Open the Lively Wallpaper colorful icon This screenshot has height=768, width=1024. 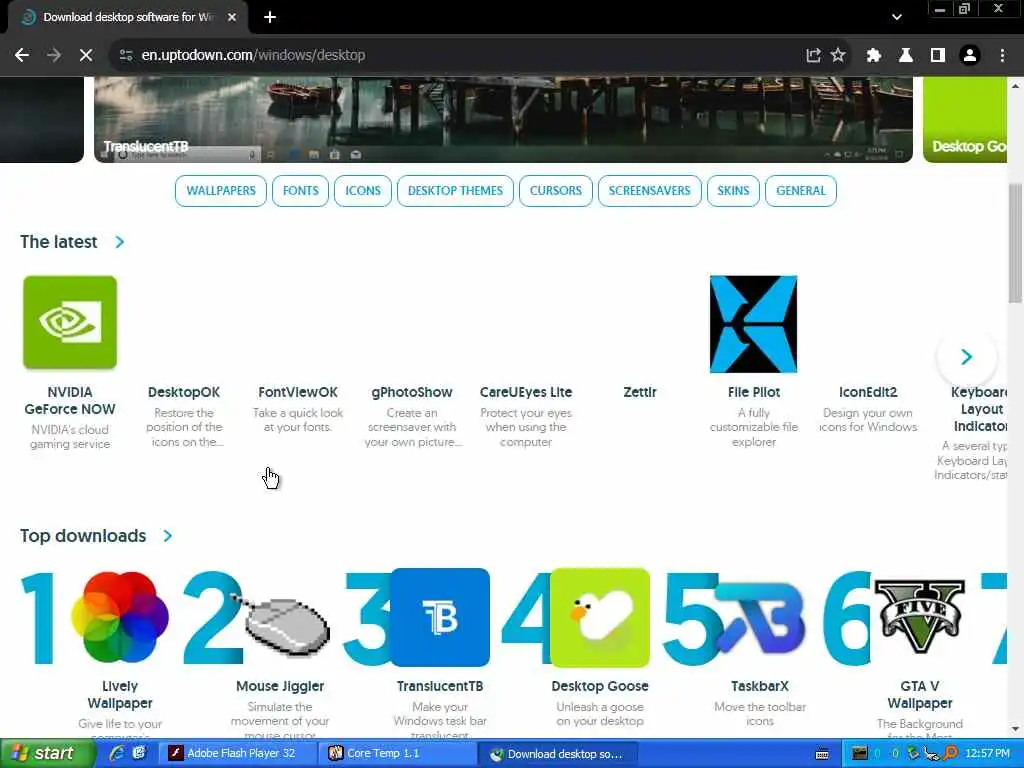(x=120, y=618)
